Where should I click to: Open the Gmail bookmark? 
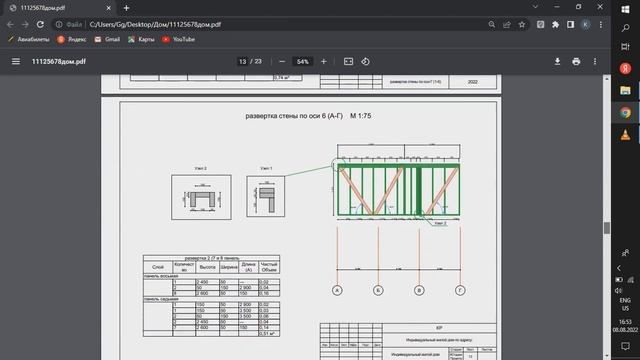pos(107,39)
